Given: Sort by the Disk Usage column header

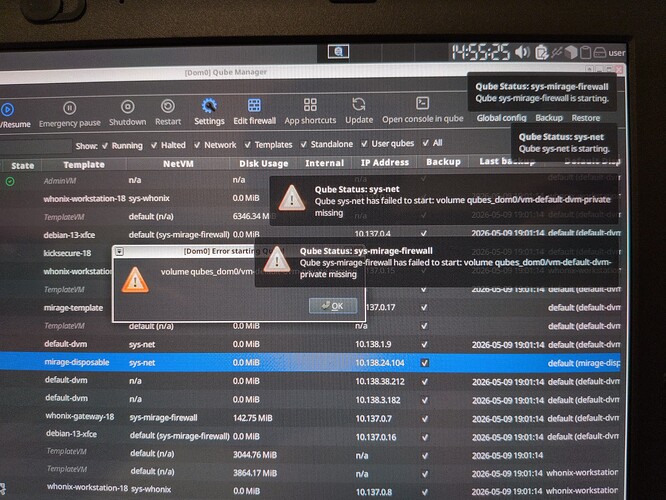Looking at the screenshot, I should click(x=263, y=164).
